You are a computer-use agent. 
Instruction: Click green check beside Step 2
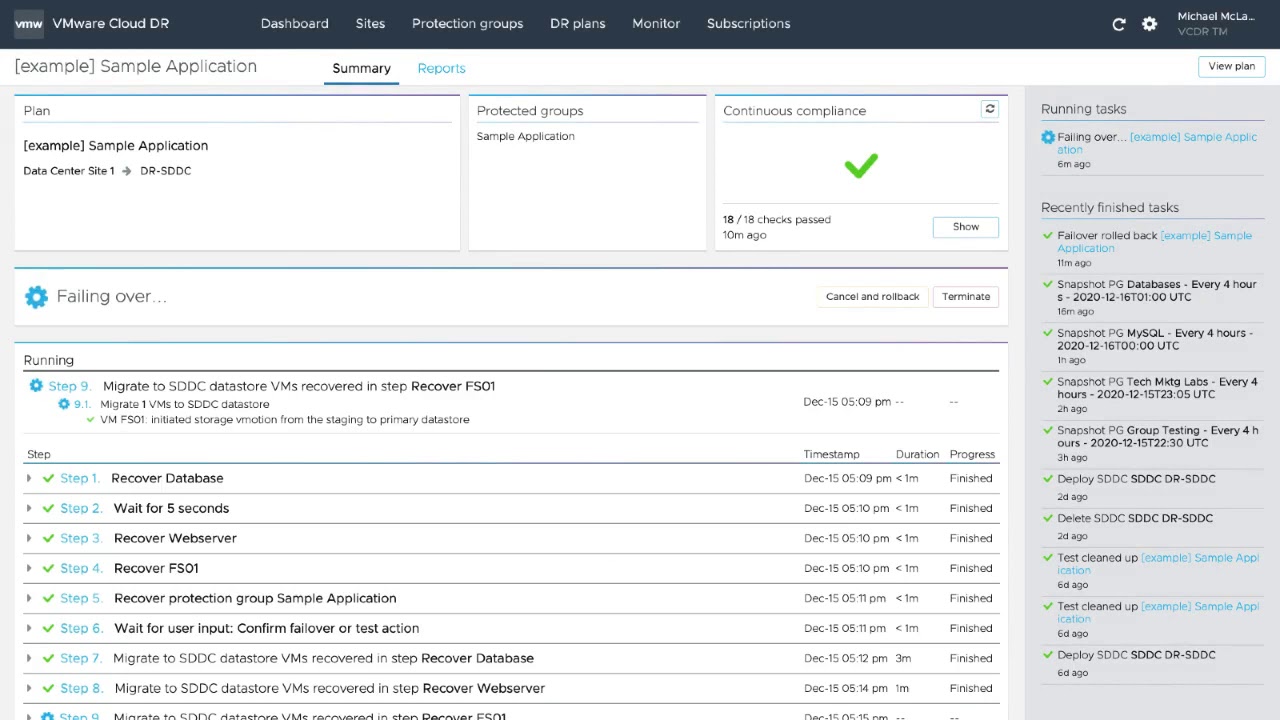point(48,508)
